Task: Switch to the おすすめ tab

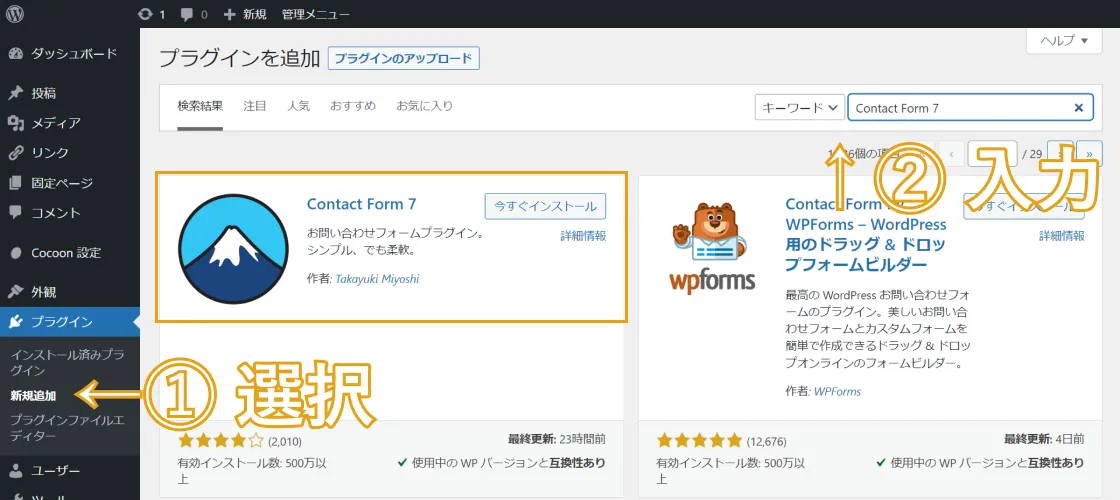Action: [352, 106]
